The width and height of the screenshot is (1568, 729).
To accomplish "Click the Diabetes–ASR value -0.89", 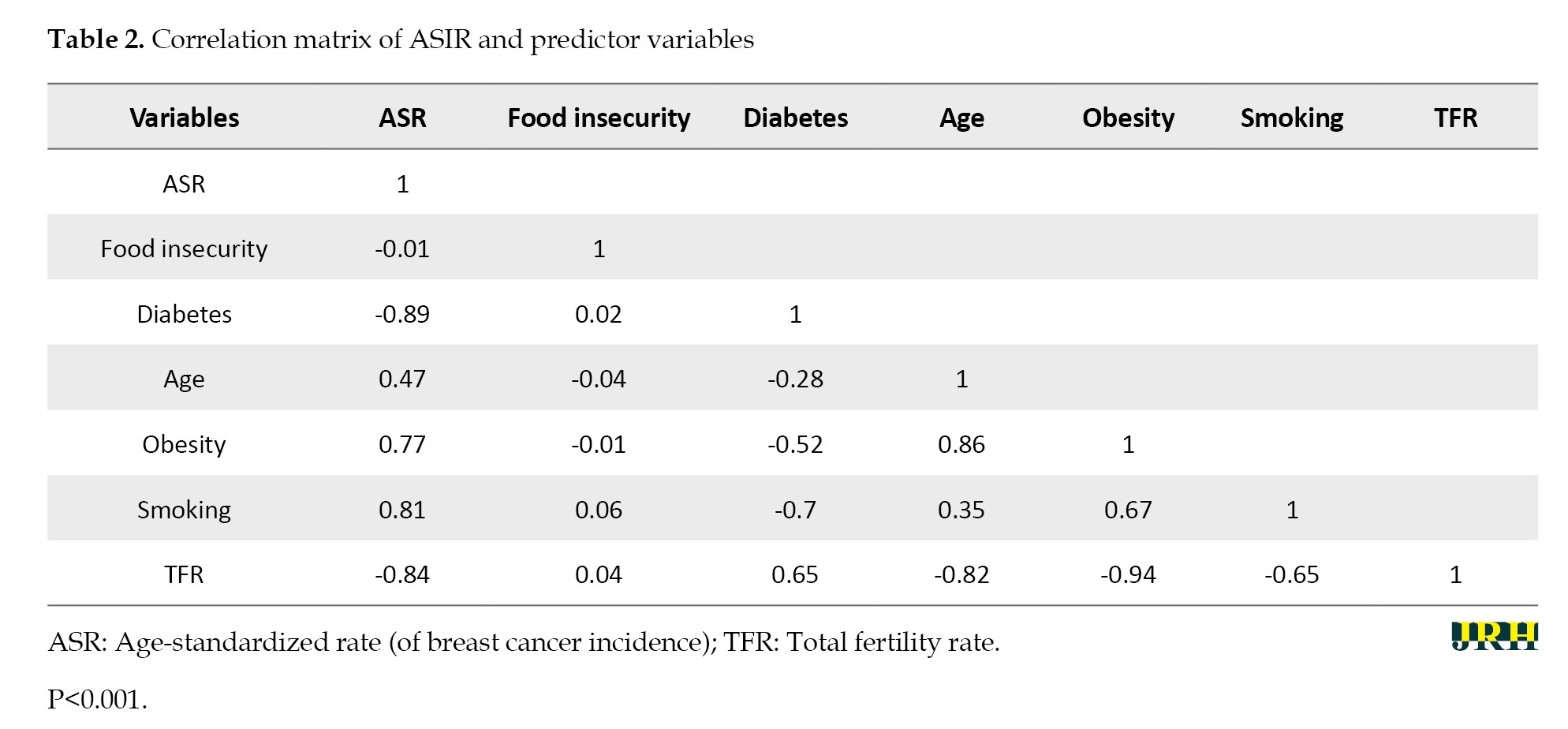I will pos(402,314).
